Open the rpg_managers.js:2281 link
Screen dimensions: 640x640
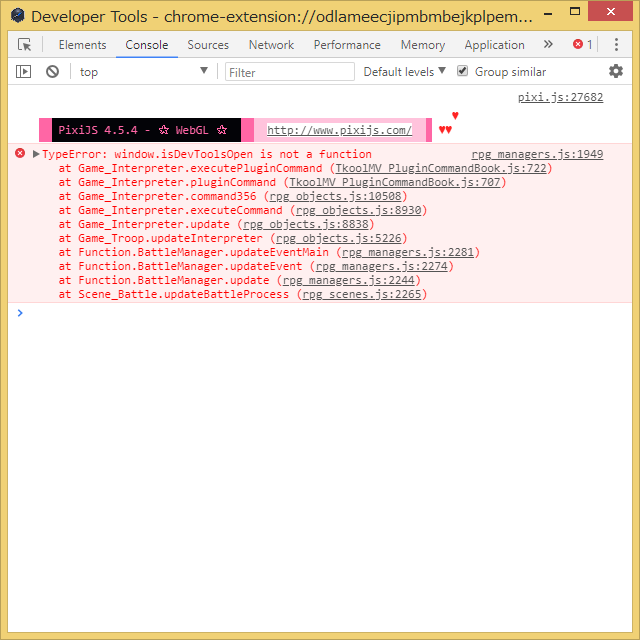click(x=408, y=252)
